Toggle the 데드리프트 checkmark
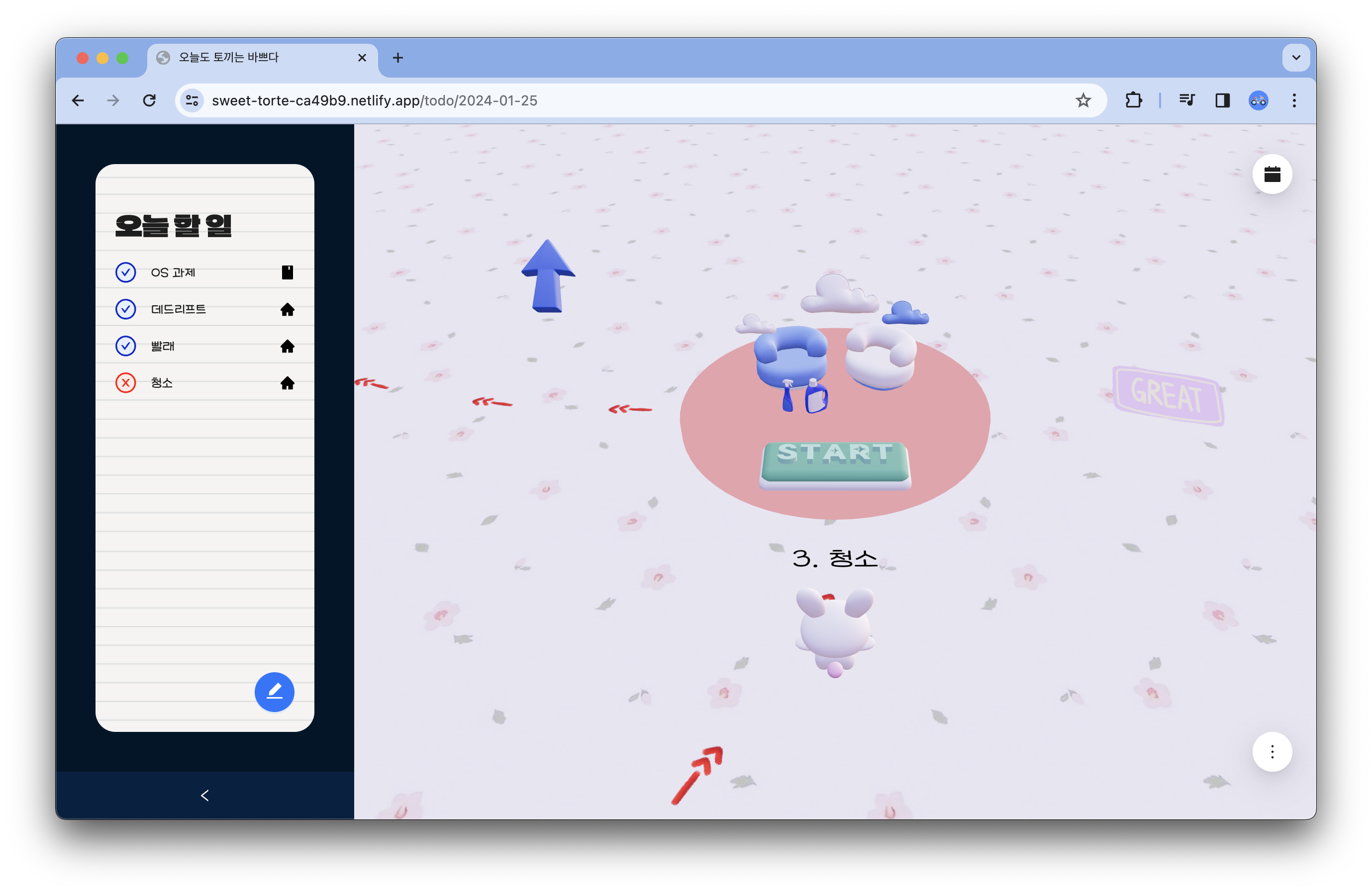The height and width of the screenshot is (893, 1372). tap(126, 309)
